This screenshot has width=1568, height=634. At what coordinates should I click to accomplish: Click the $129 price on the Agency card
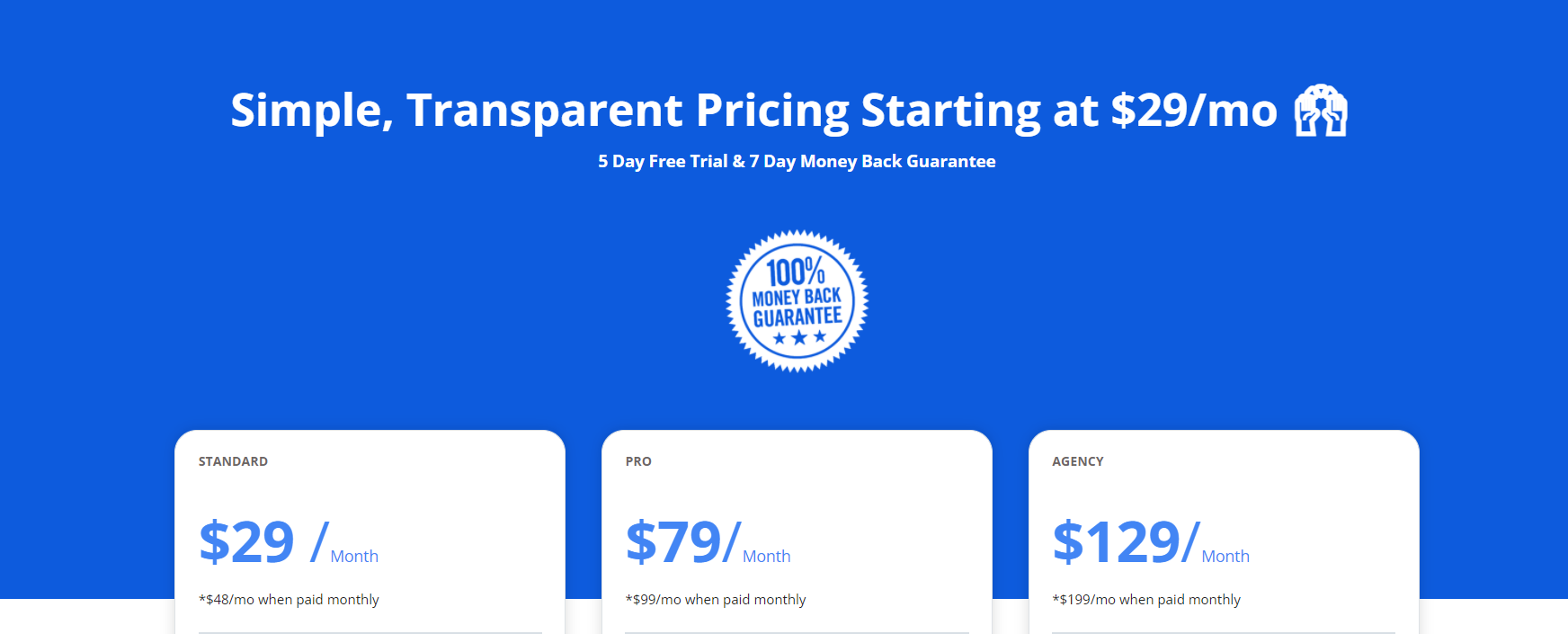point(1118,540)
